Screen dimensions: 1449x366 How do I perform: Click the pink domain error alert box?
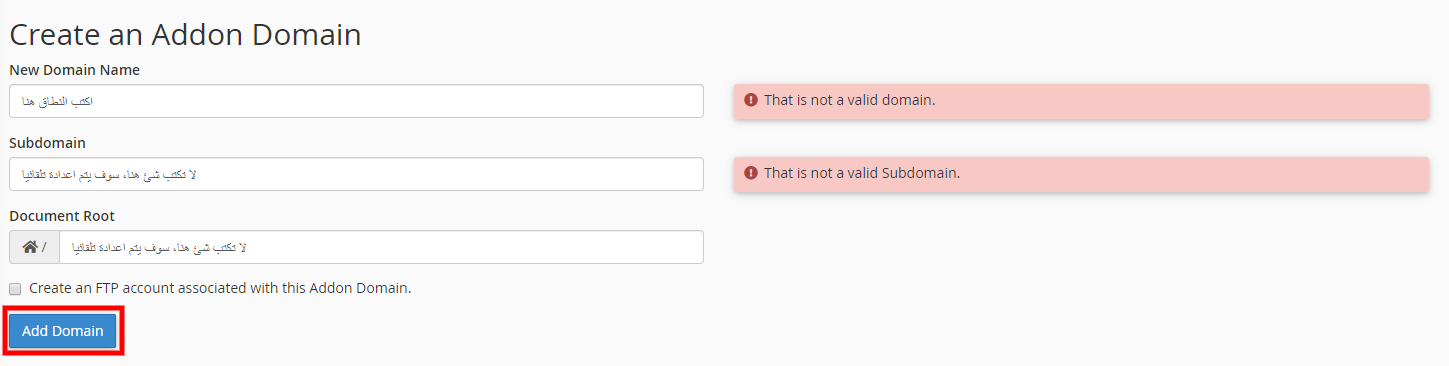[x=1081, y=101]
